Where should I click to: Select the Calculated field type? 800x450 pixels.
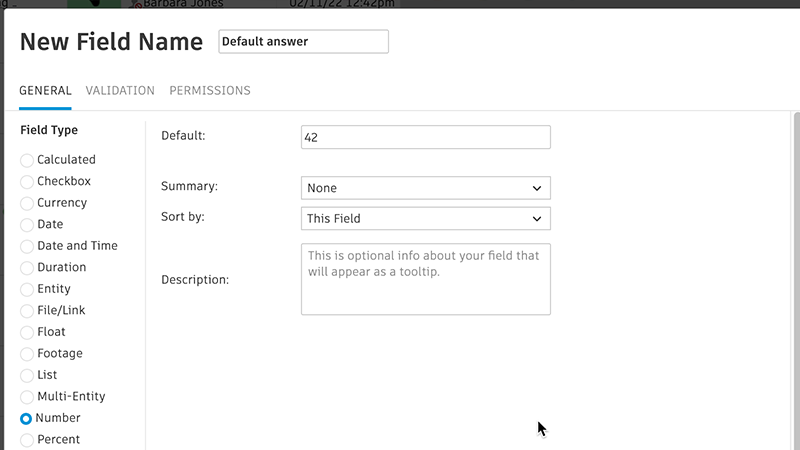pos(27,160)
